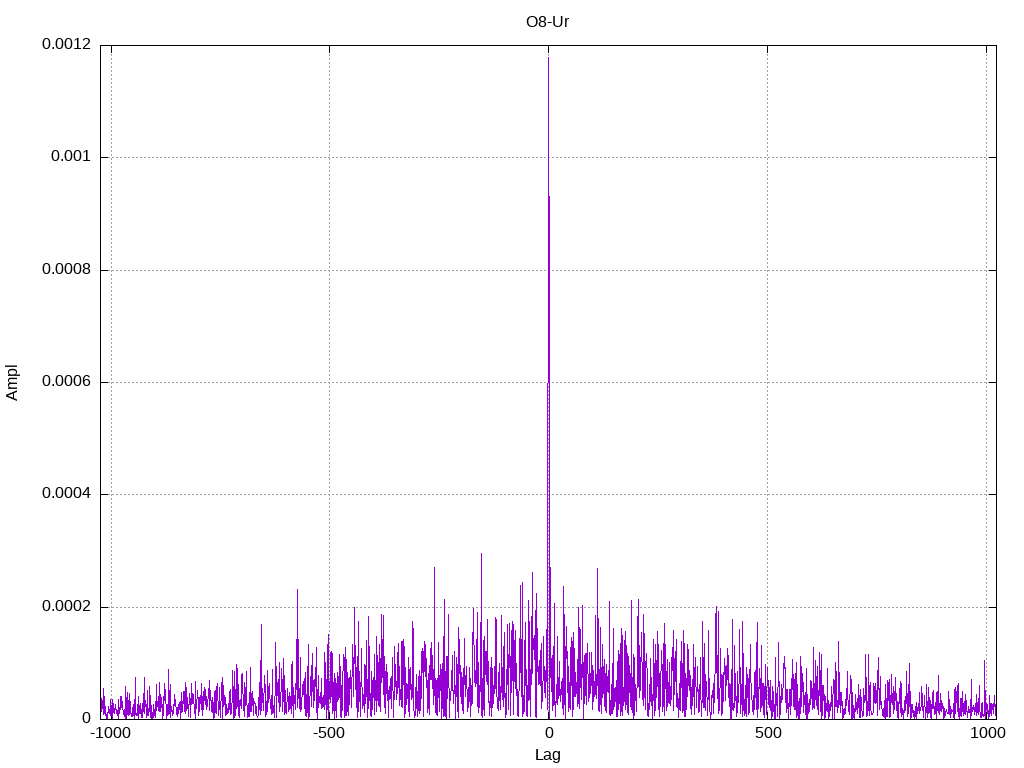The width and height of the screenshot is (1024, 768).
Task: Click the 0.0002 y-axis tick label
Action: click(x=67, y=607)
